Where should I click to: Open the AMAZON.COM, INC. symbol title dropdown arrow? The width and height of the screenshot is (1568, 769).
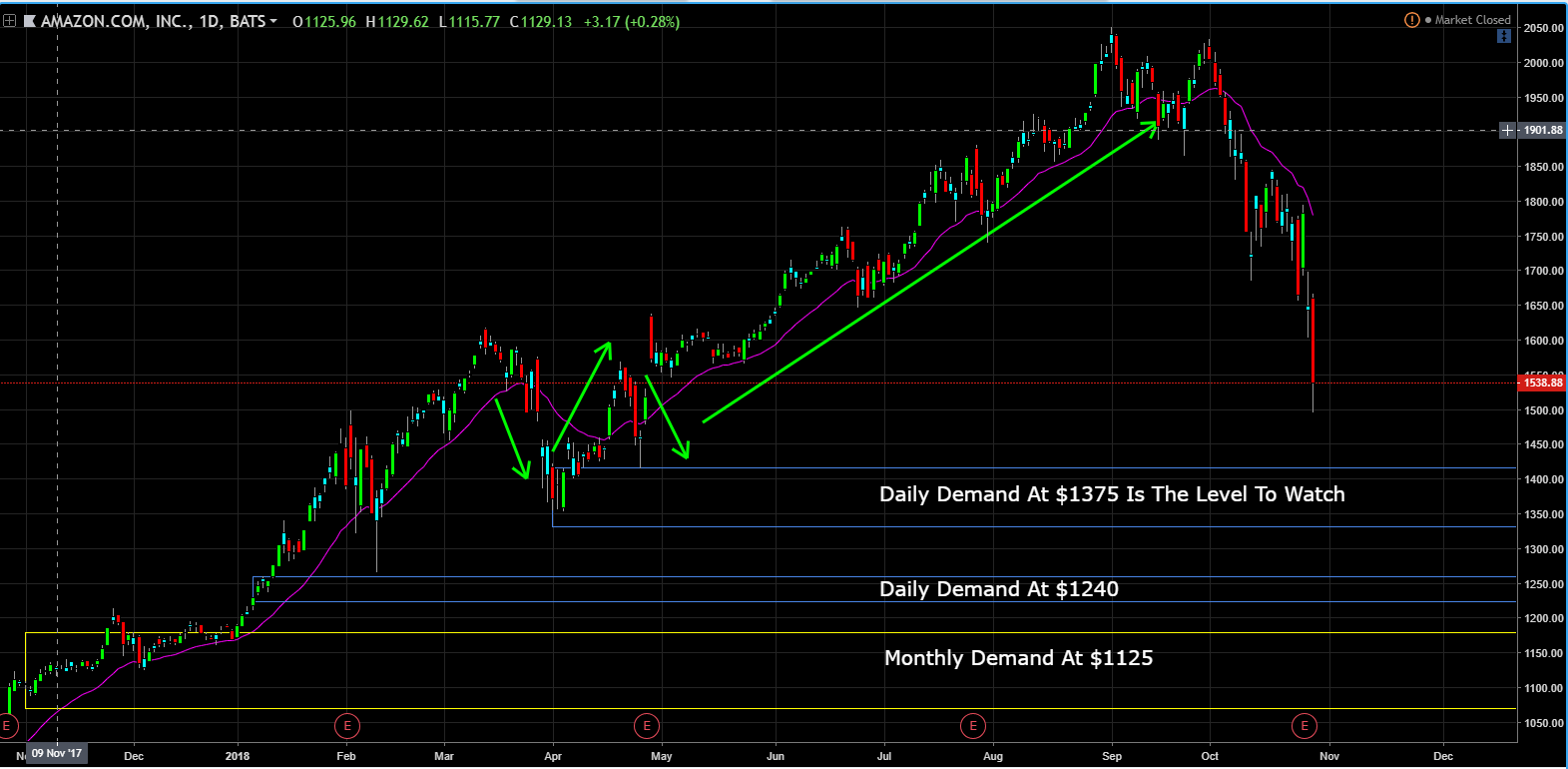[273, 21]
